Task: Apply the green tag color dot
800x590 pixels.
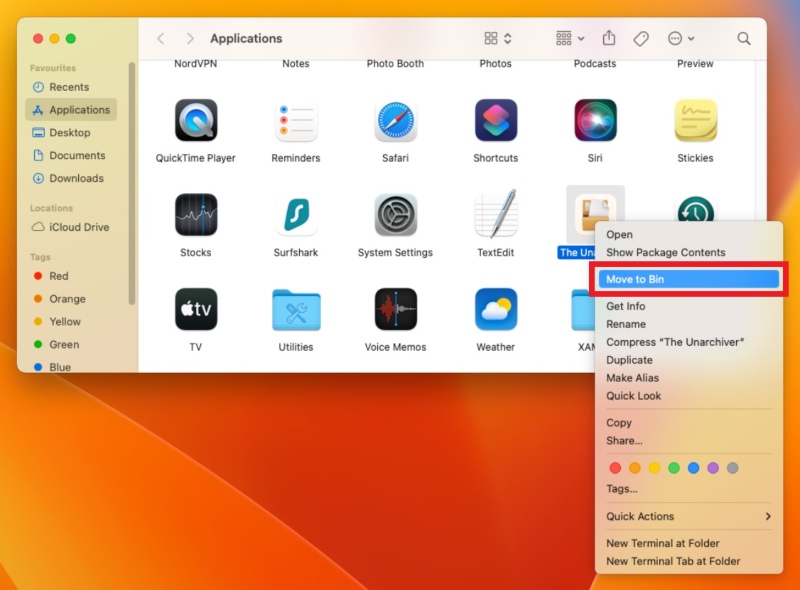Action: pyautogui.click(x=674, y=468)
